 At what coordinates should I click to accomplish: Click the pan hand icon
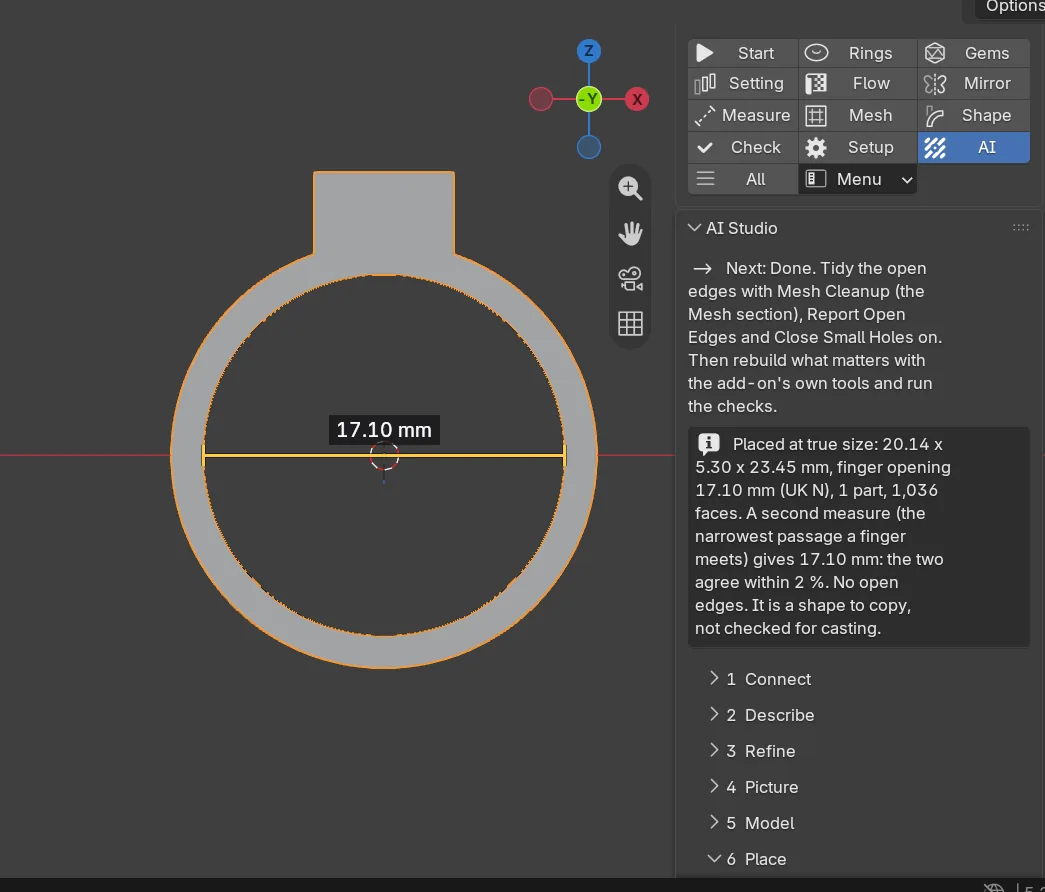click(630, 233)
